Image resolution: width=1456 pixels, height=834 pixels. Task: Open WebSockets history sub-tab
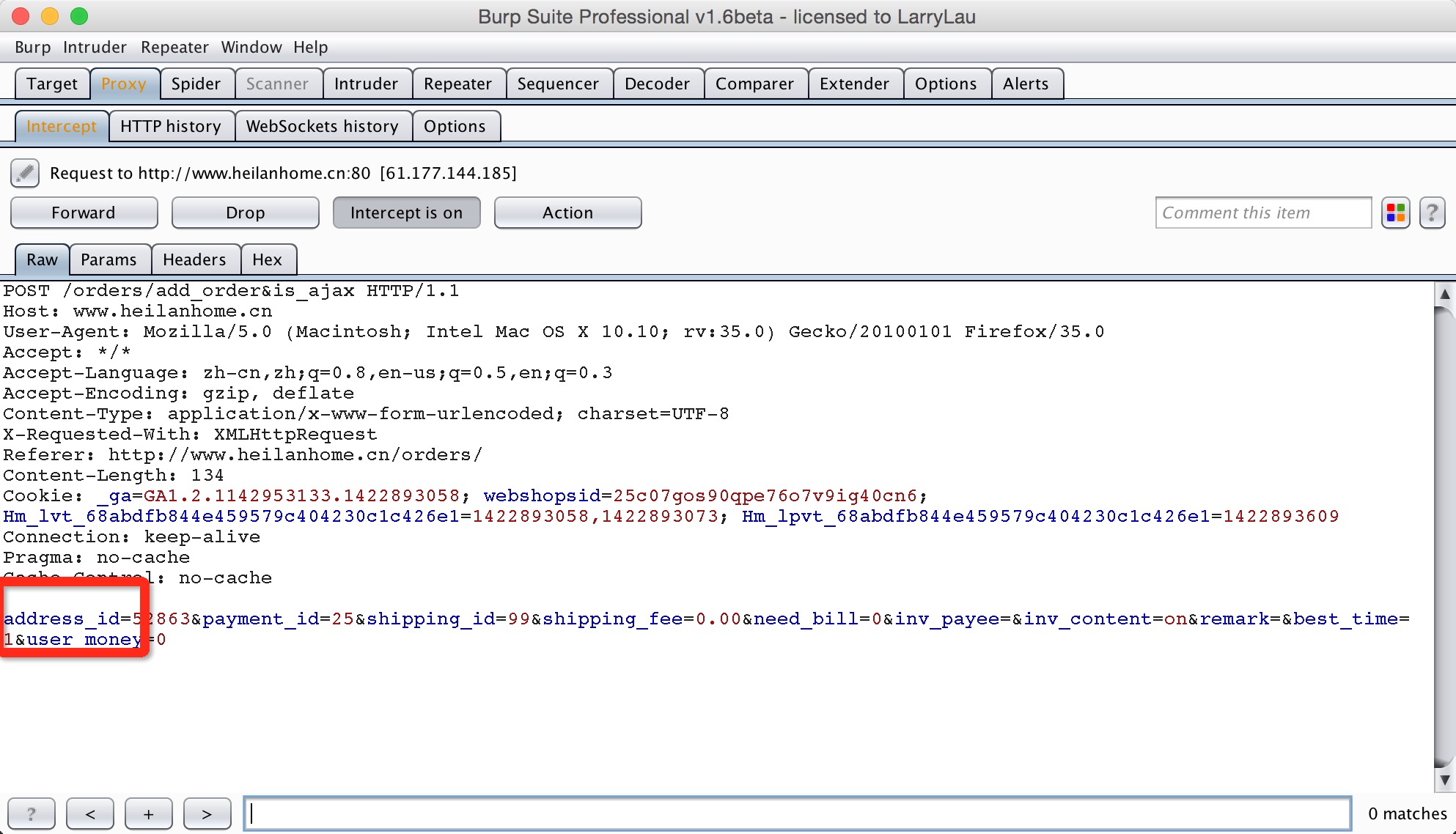click(323, 126)
